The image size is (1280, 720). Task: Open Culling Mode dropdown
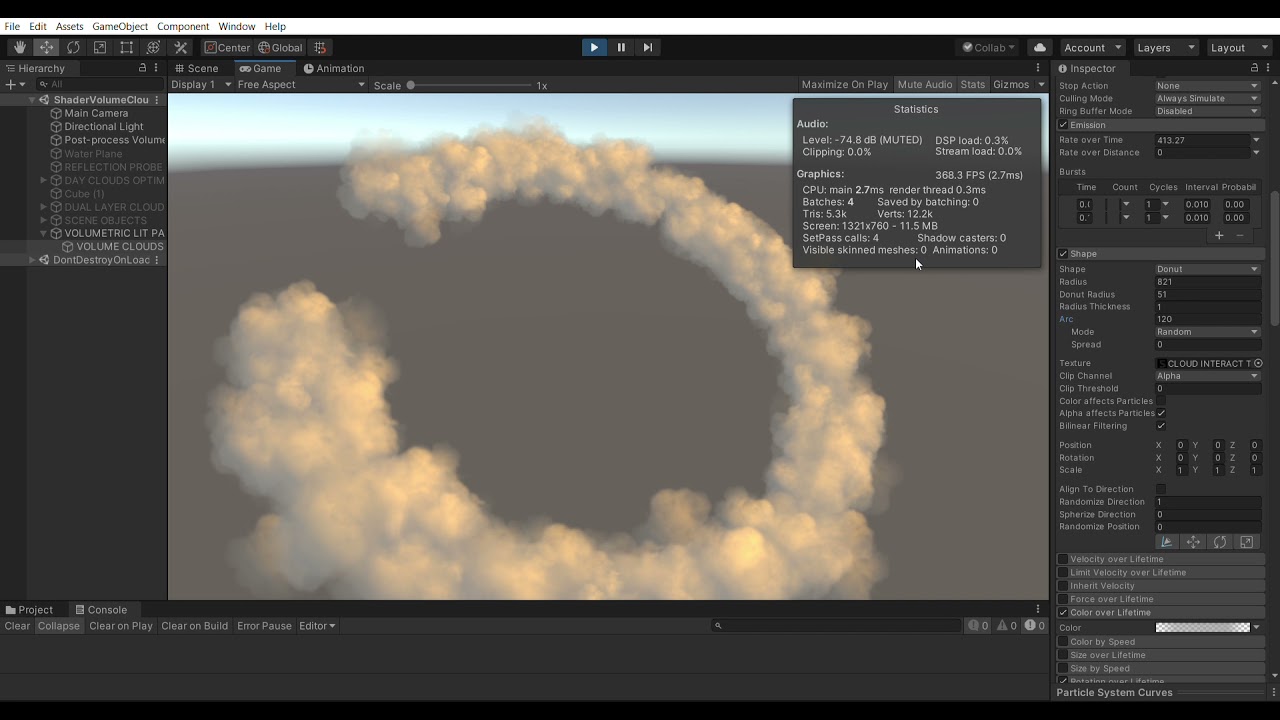pyautogui.click(x=1207, y=99)
